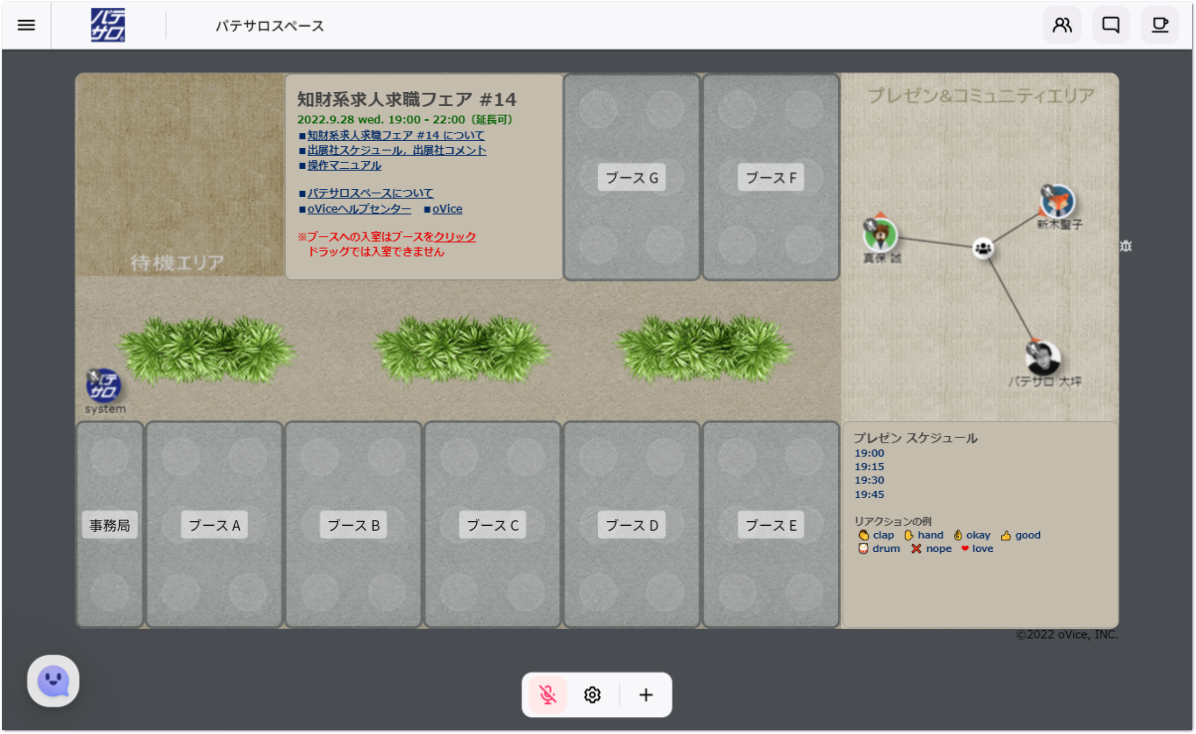Open the chat panel icon
The width and height of the screenshot is (1196, 734).
point(1111,25)
